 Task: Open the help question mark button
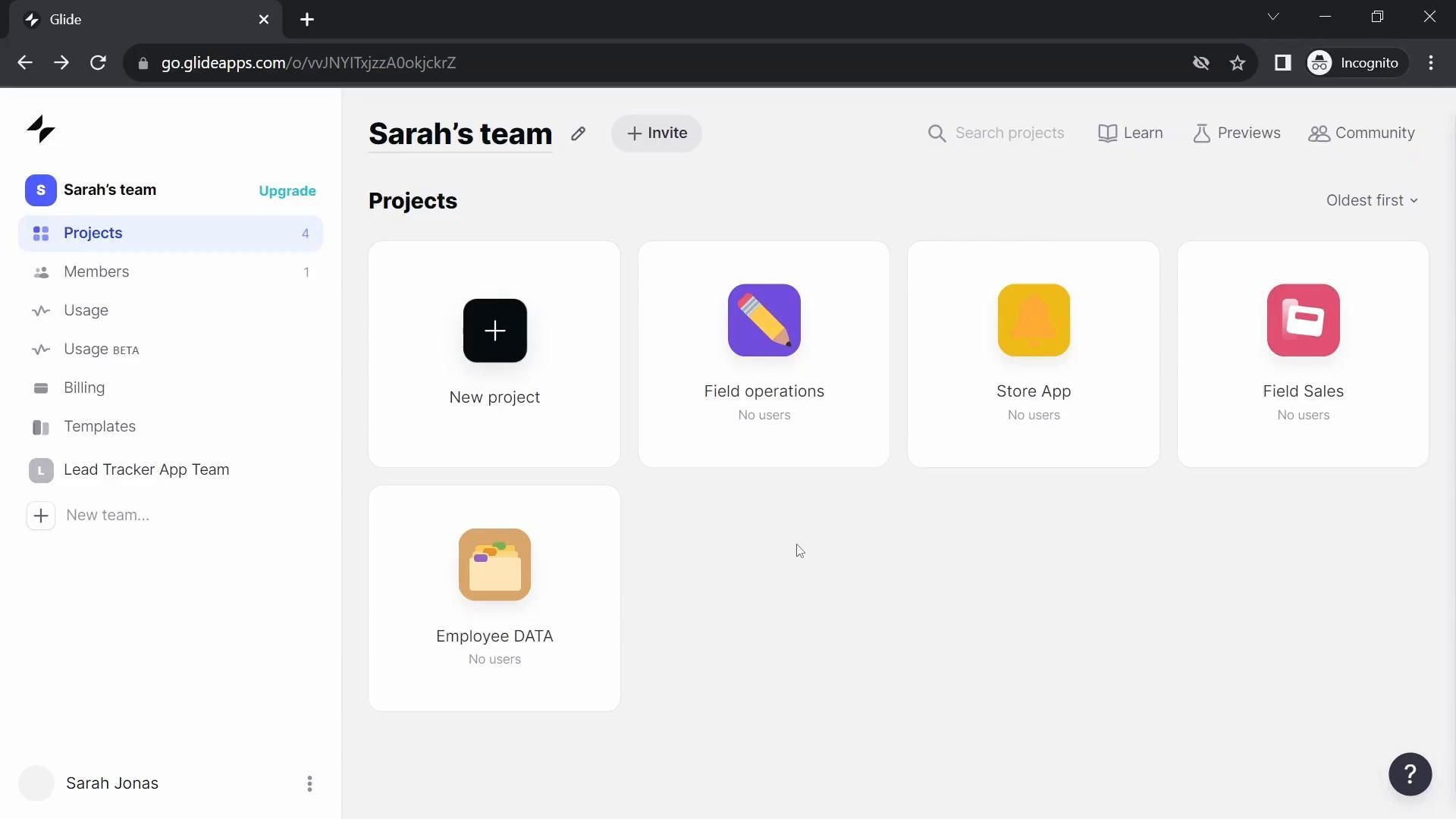pos(1410,774)
